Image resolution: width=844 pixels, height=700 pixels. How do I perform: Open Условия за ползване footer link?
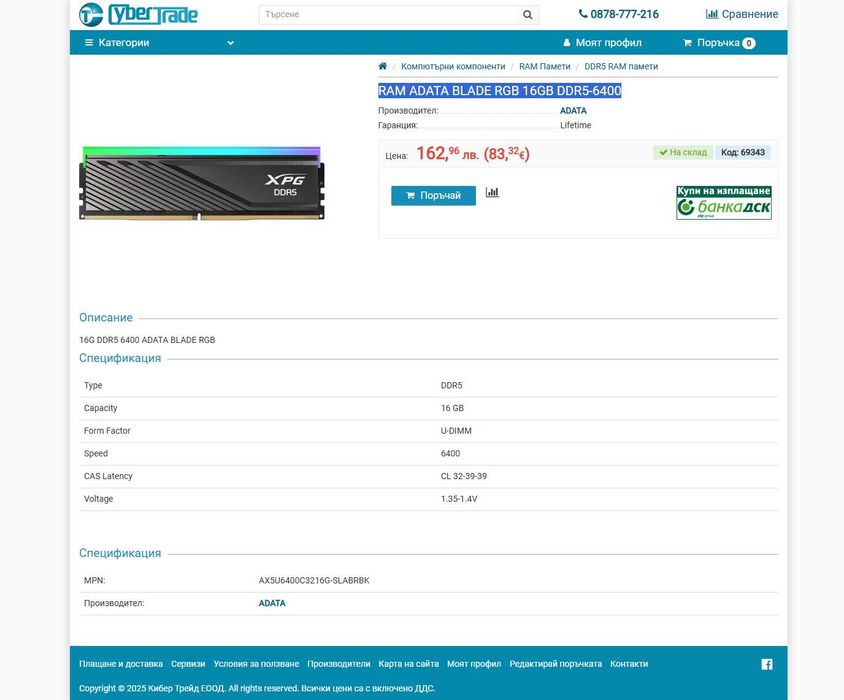click(x=256, y=664)
